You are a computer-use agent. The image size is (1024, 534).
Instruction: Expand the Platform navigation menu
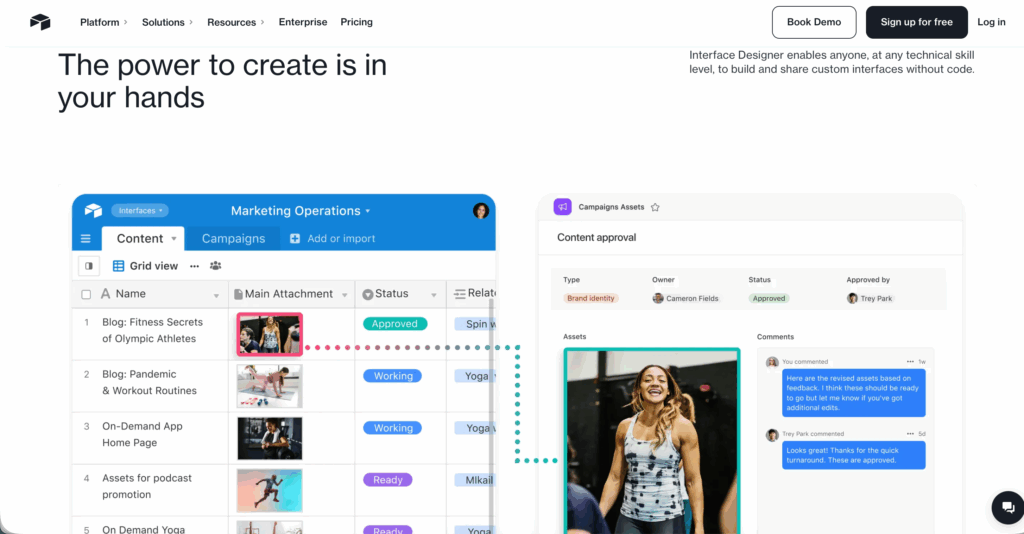point(103,22)
